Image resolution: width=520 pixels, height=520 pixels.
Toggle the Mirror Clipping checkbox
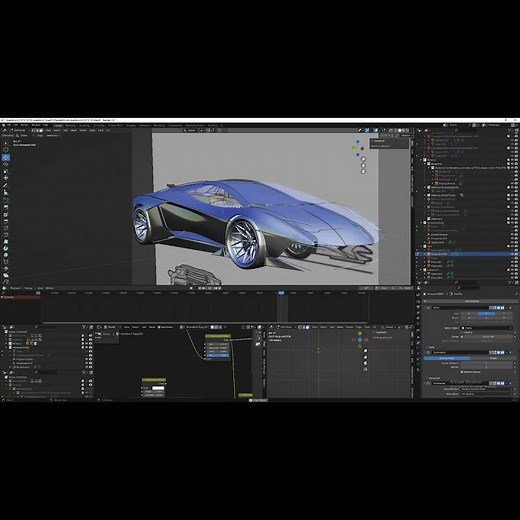pos(462,332)
